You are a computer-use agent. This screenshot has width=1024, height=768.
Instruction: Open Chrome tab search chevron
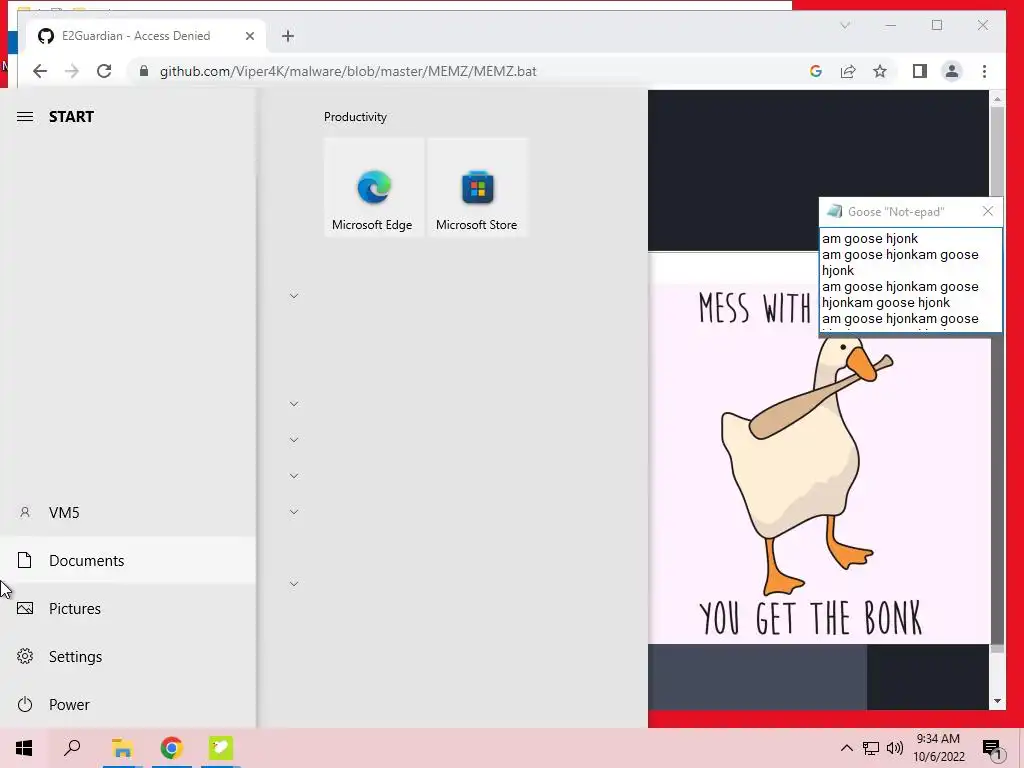coord(845,25)
